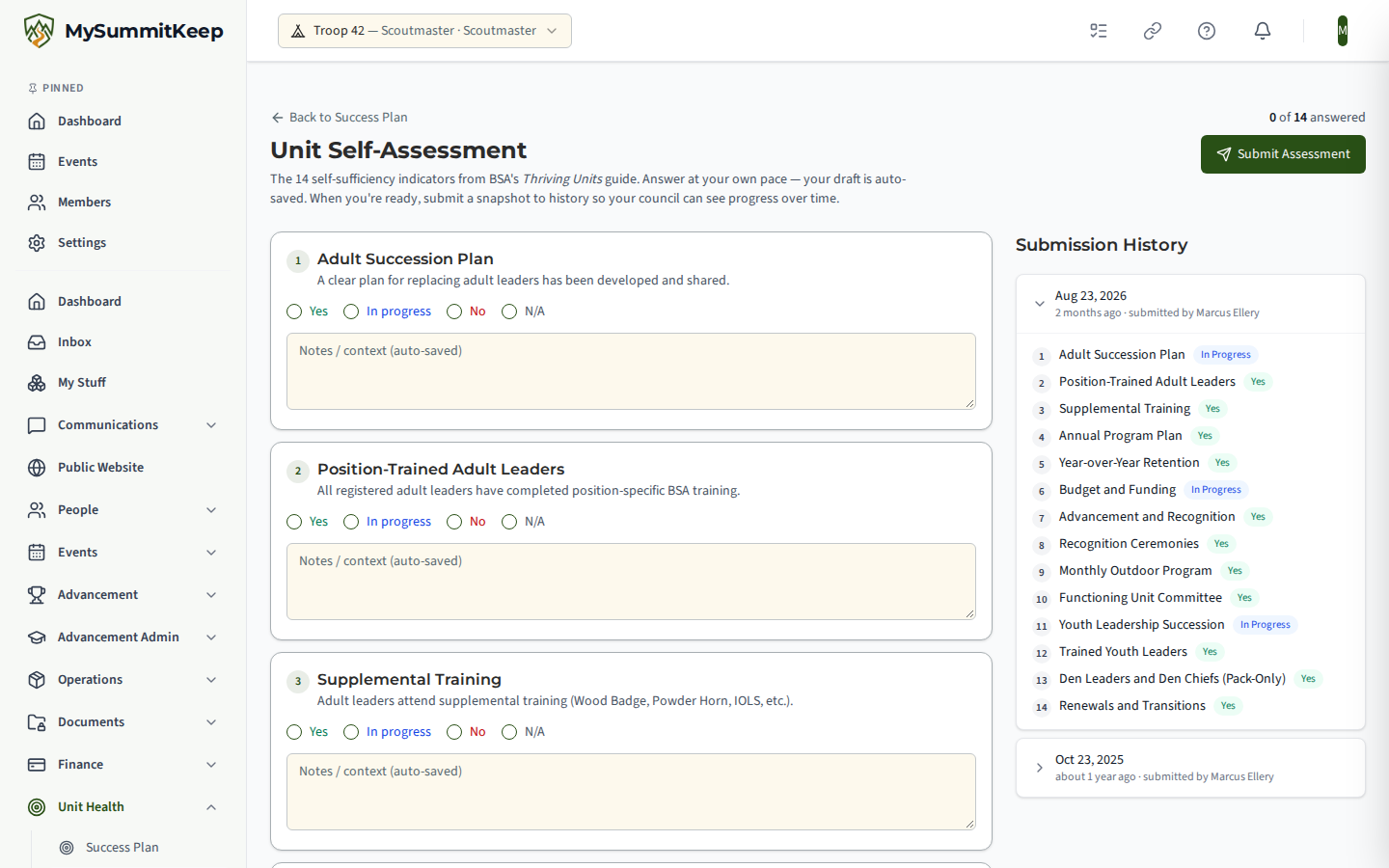This screenshot has height=868, width=1389.
Task: Click the Members people icon
Action: 37,202
